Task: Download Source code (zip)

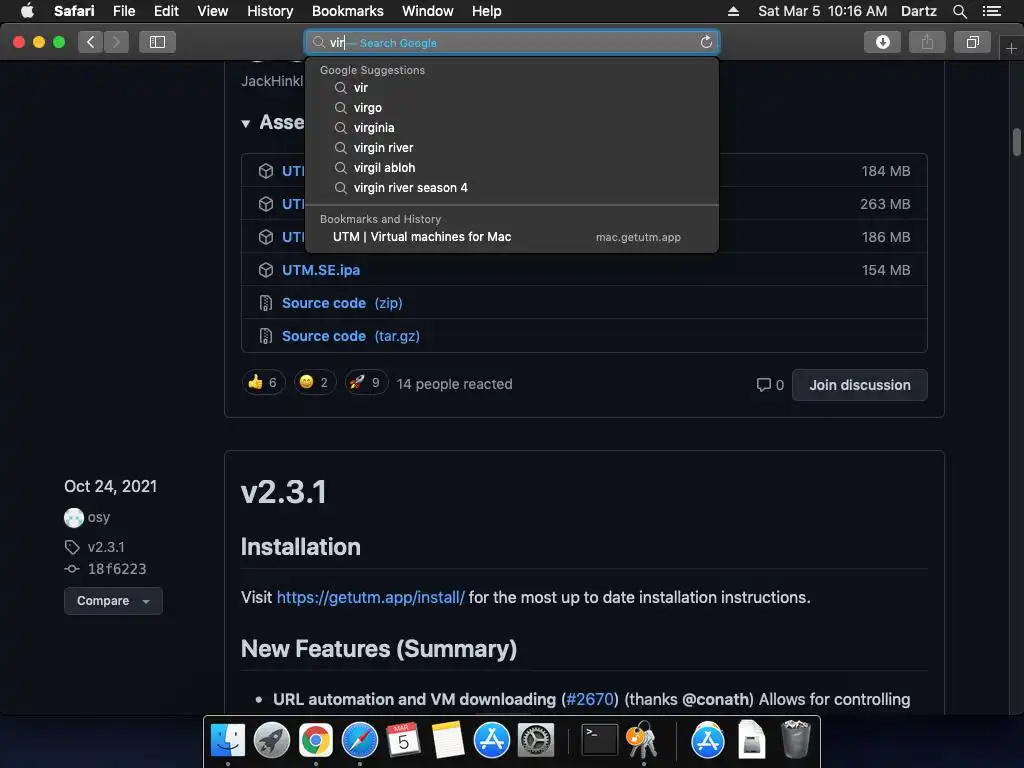Action: [x=342, y=303]
